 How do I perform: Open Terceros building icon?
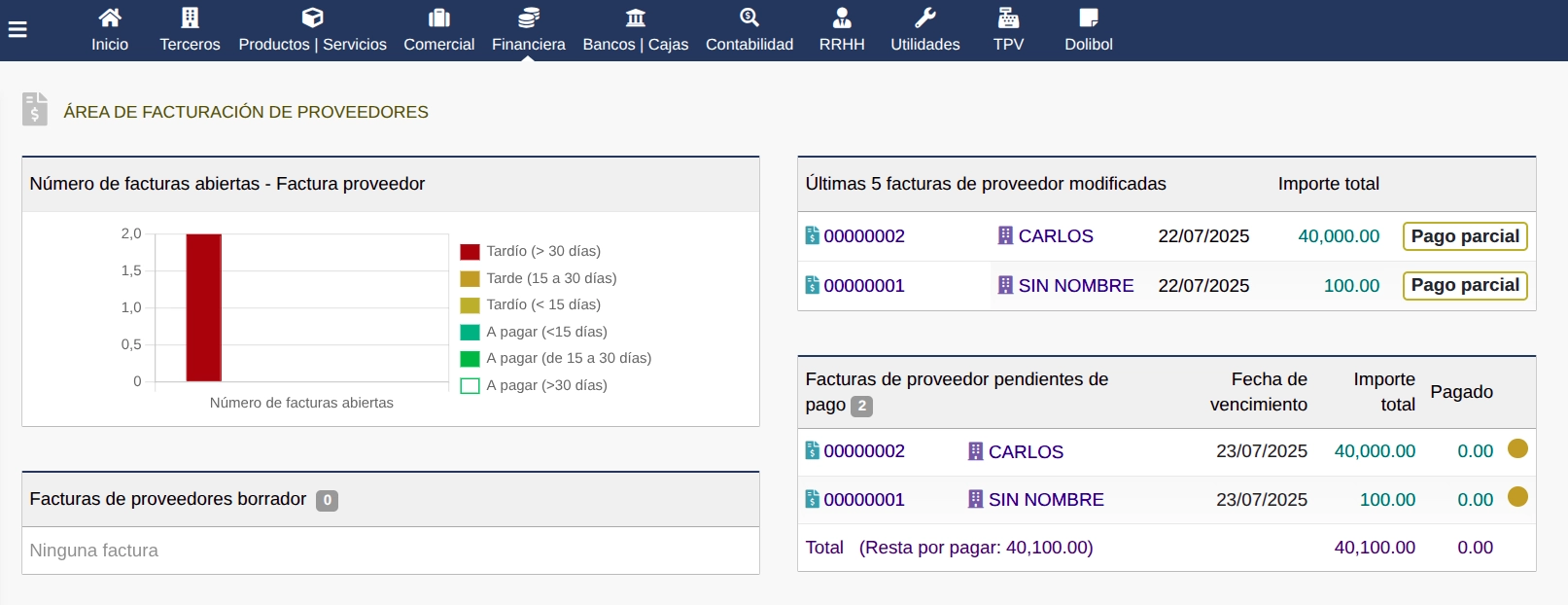click(190, 18)
